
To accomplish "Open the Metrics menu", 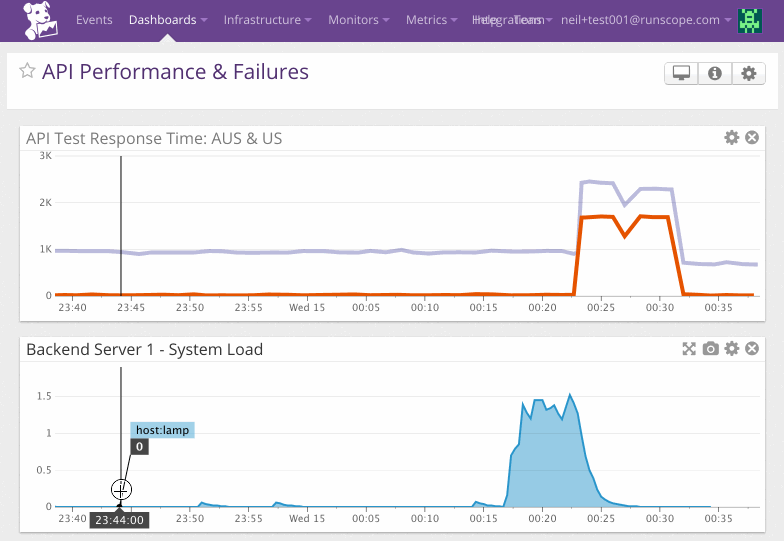I will (x=431, y=20).
